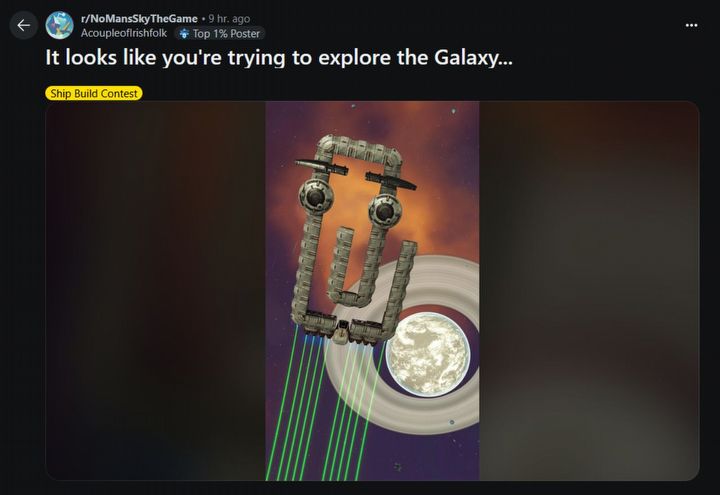Click the paperclip ship's right round eye pod
Viewport: 720px width, 495px height.
click(385, 211)
